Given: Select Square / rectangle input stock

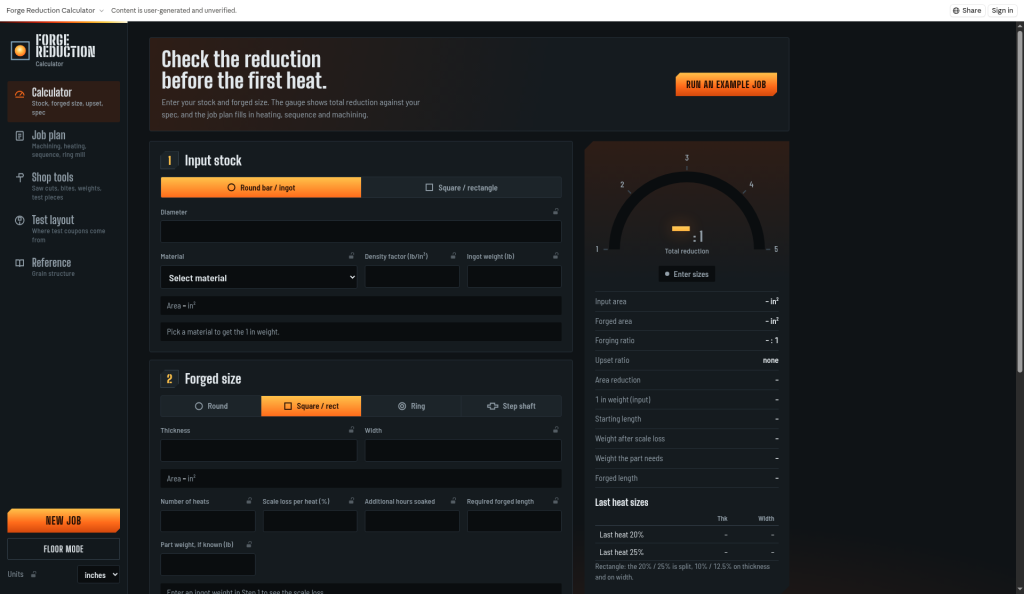Looking at the screenshot, I should [x=462, y=187].
